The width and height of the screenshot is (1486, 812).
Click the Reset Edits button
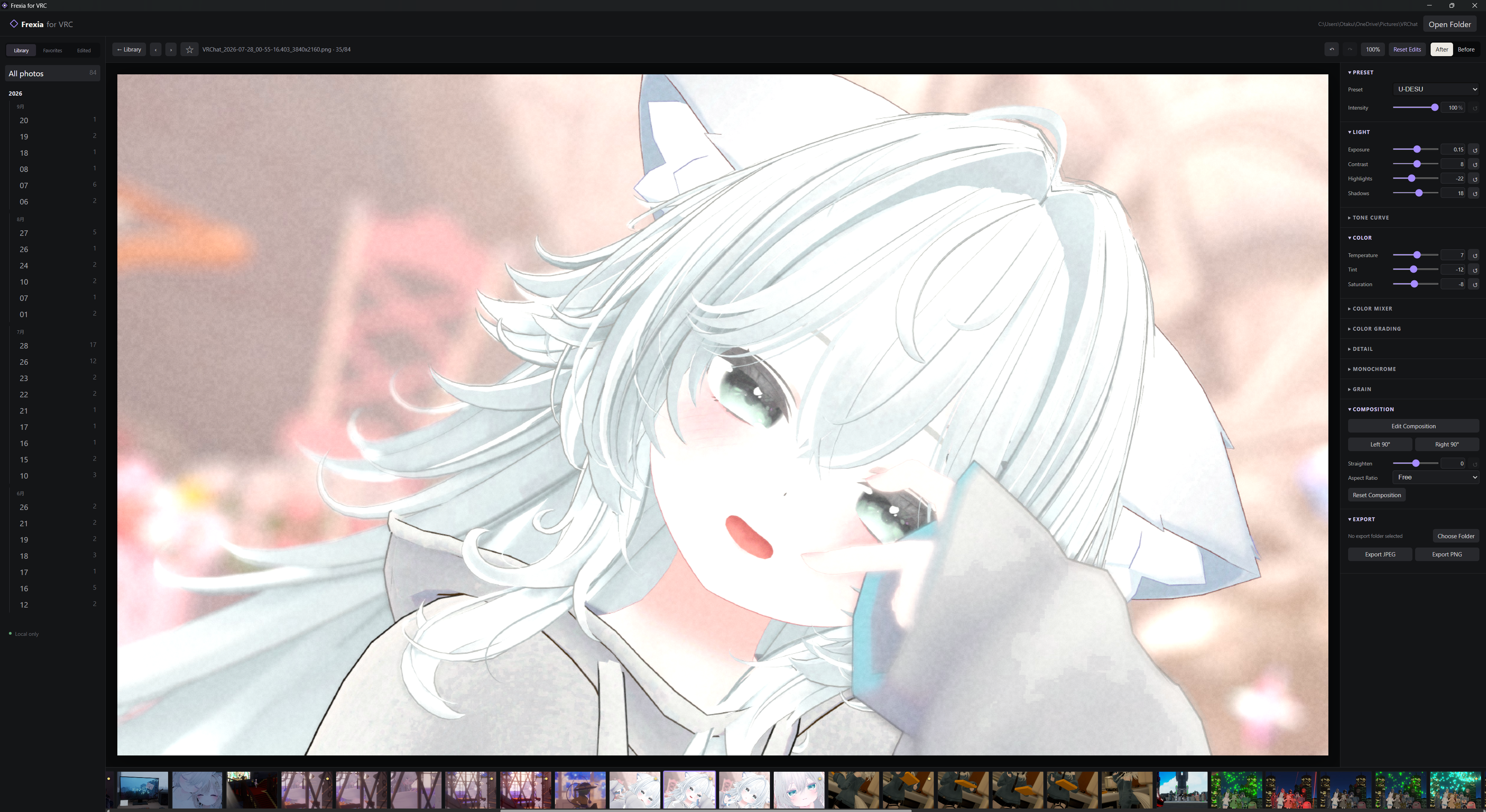1407,50
